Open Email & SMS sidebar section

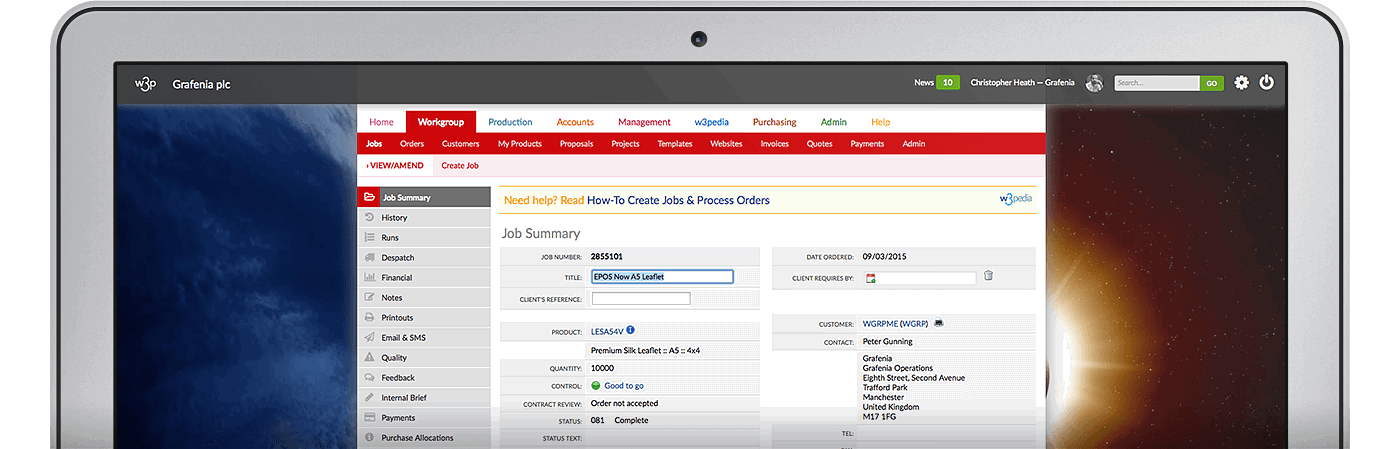click(403, 338)
